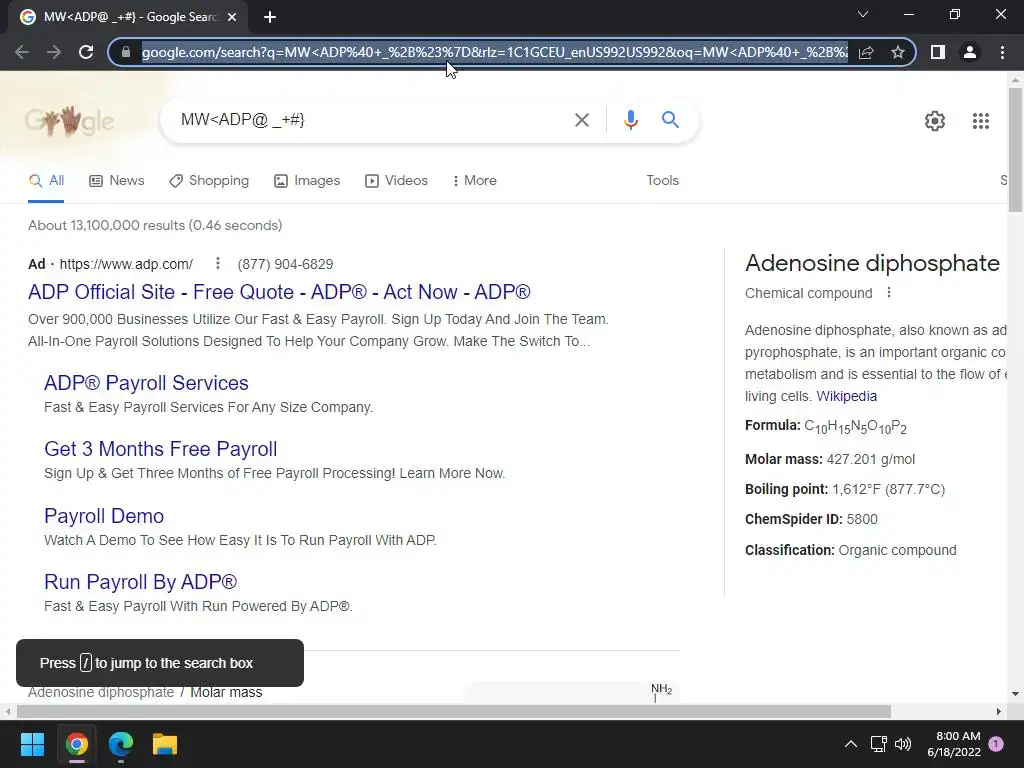
Task: Share this page from address bar
Action: coord(866,52)
